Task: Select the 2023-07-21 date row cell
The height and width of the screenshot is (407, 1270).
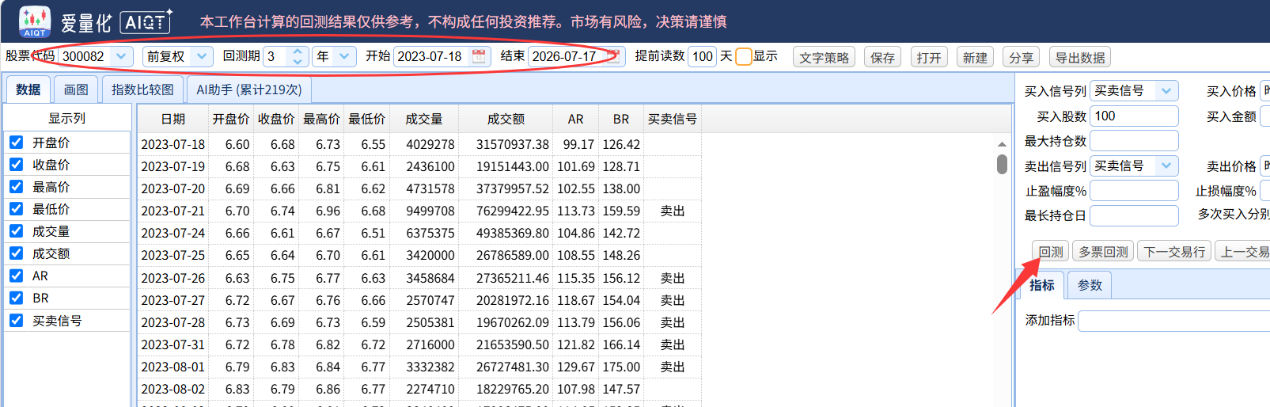Action: pyautogui.click(x=172, y=210)
